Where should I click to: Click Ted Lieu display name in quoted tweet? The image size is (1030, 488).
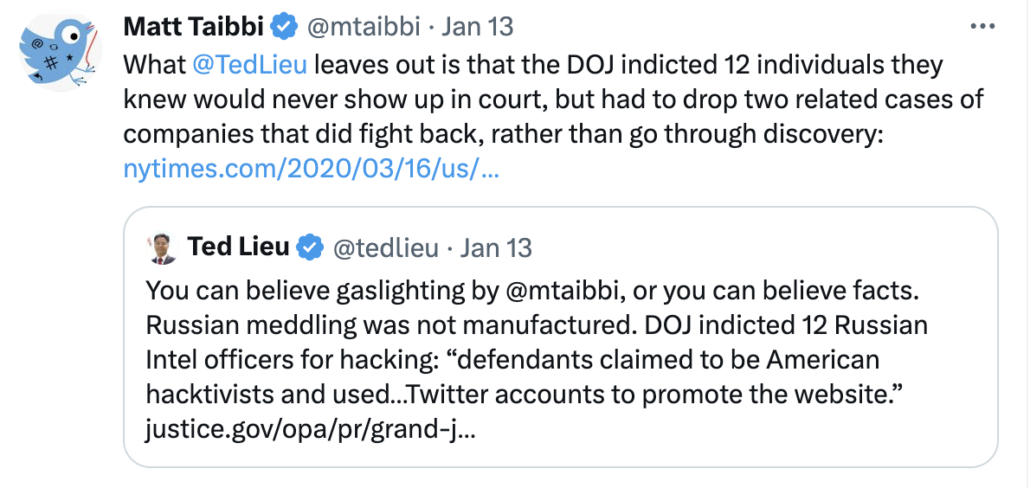238,247
